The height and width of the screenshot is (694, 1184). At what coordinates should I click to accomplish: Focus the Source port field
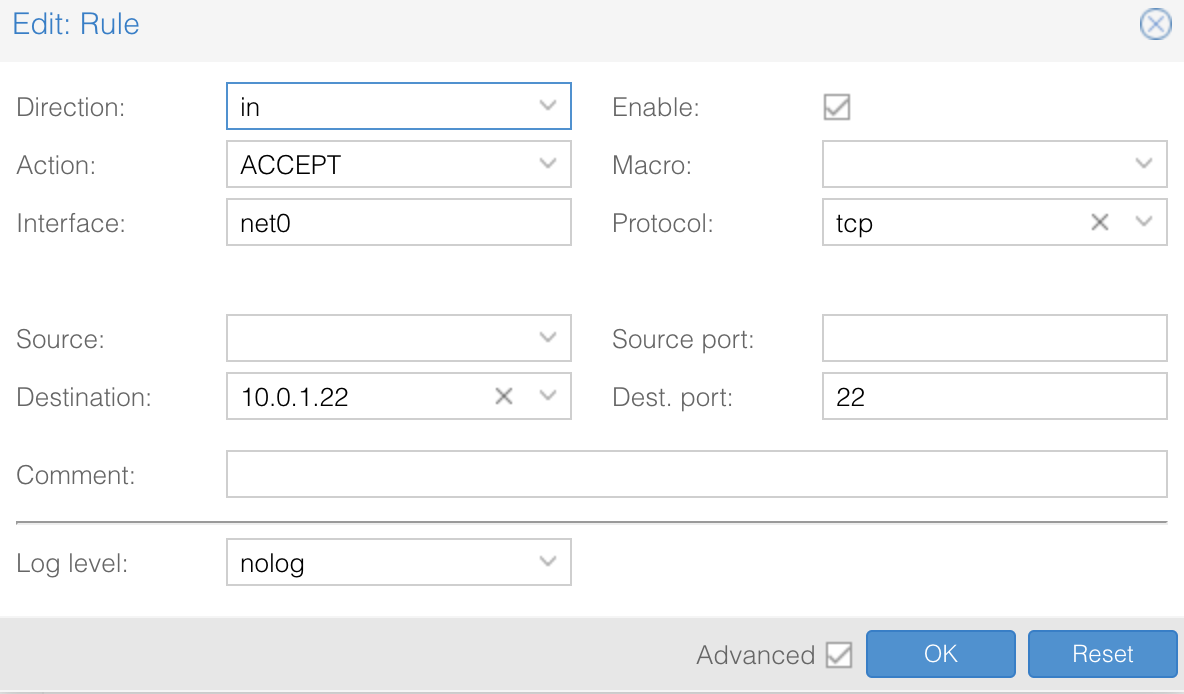click(994, 339)
